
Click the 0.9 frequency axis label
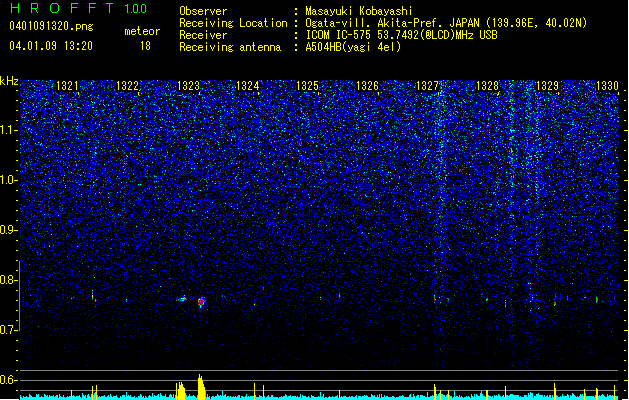(x=9, y=230)
